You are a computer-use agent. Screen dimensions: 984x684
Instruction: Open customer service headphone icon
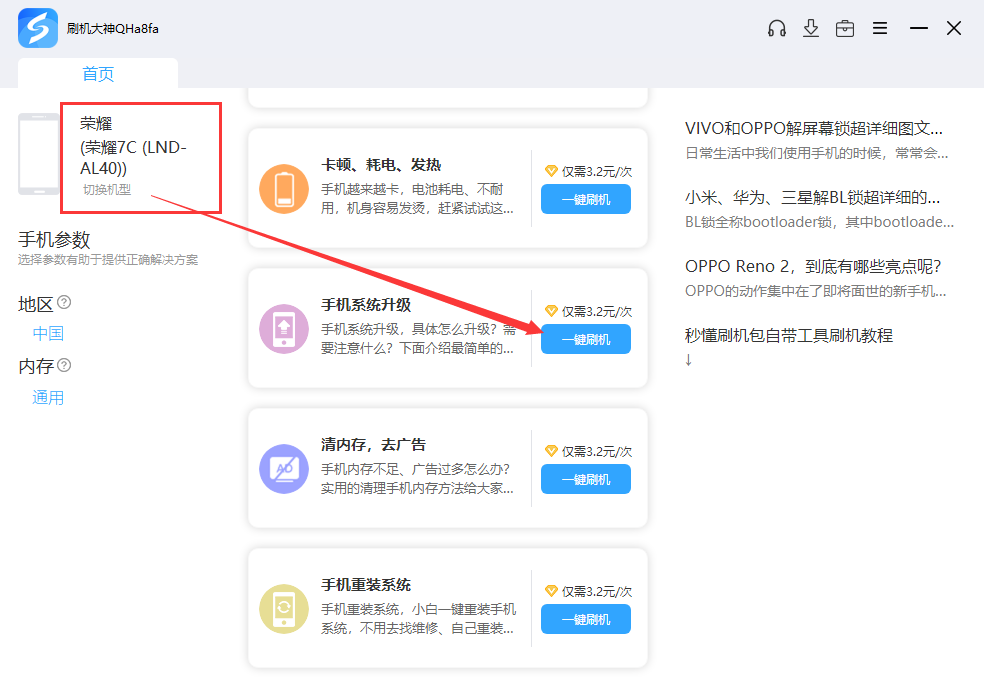click(x=777, y=28)
